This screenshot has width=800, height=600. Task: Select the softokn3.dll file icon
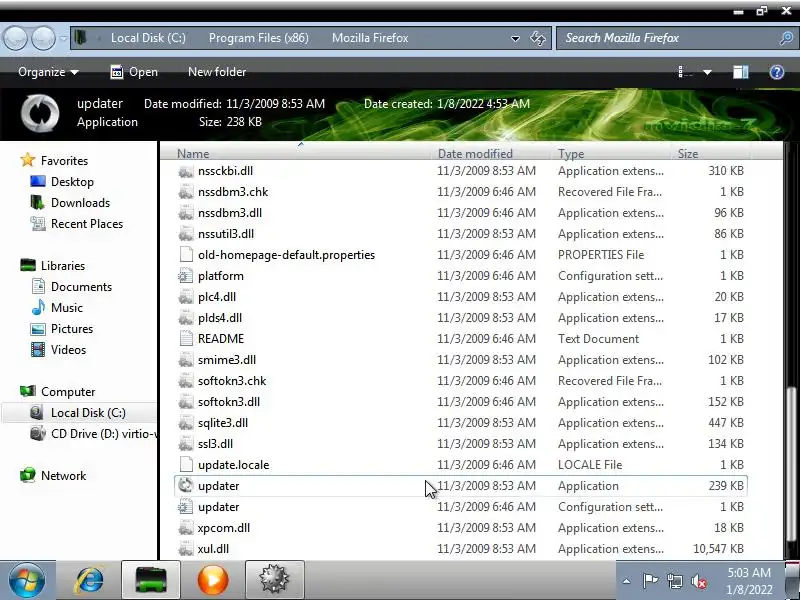click(x=186, y=402)
